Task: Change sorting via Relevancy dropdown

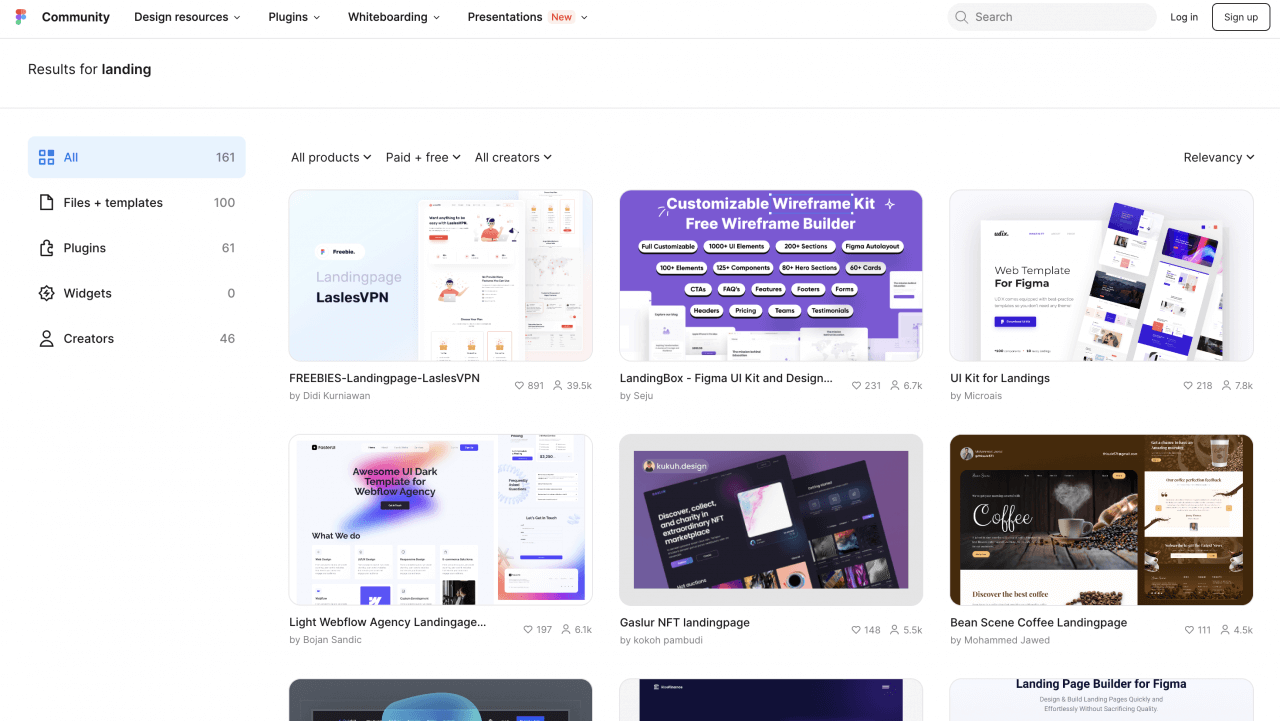Action: [x=1218, y=157]
